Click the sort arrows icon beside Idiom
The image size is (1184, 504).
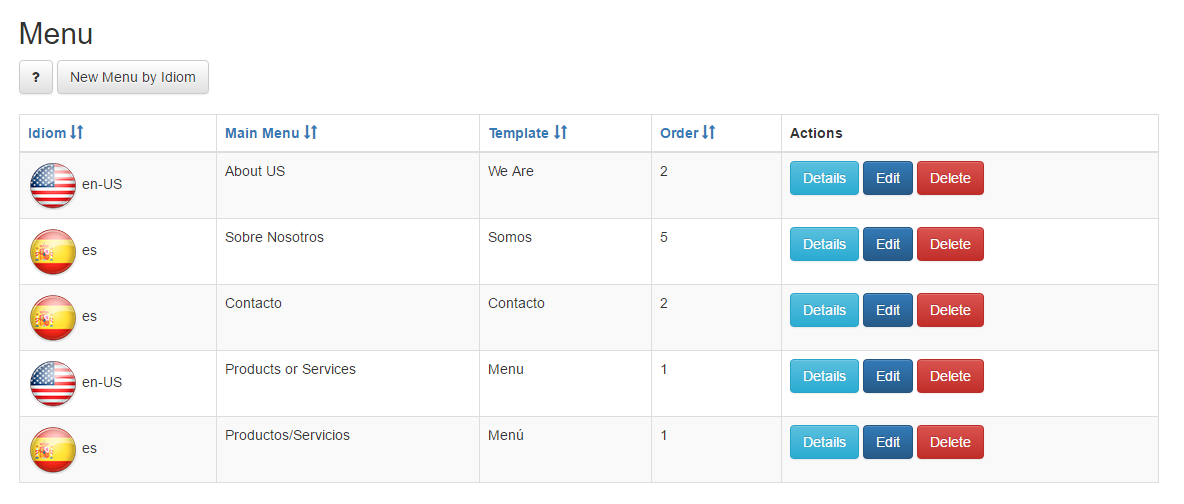[x=76, y=132]
